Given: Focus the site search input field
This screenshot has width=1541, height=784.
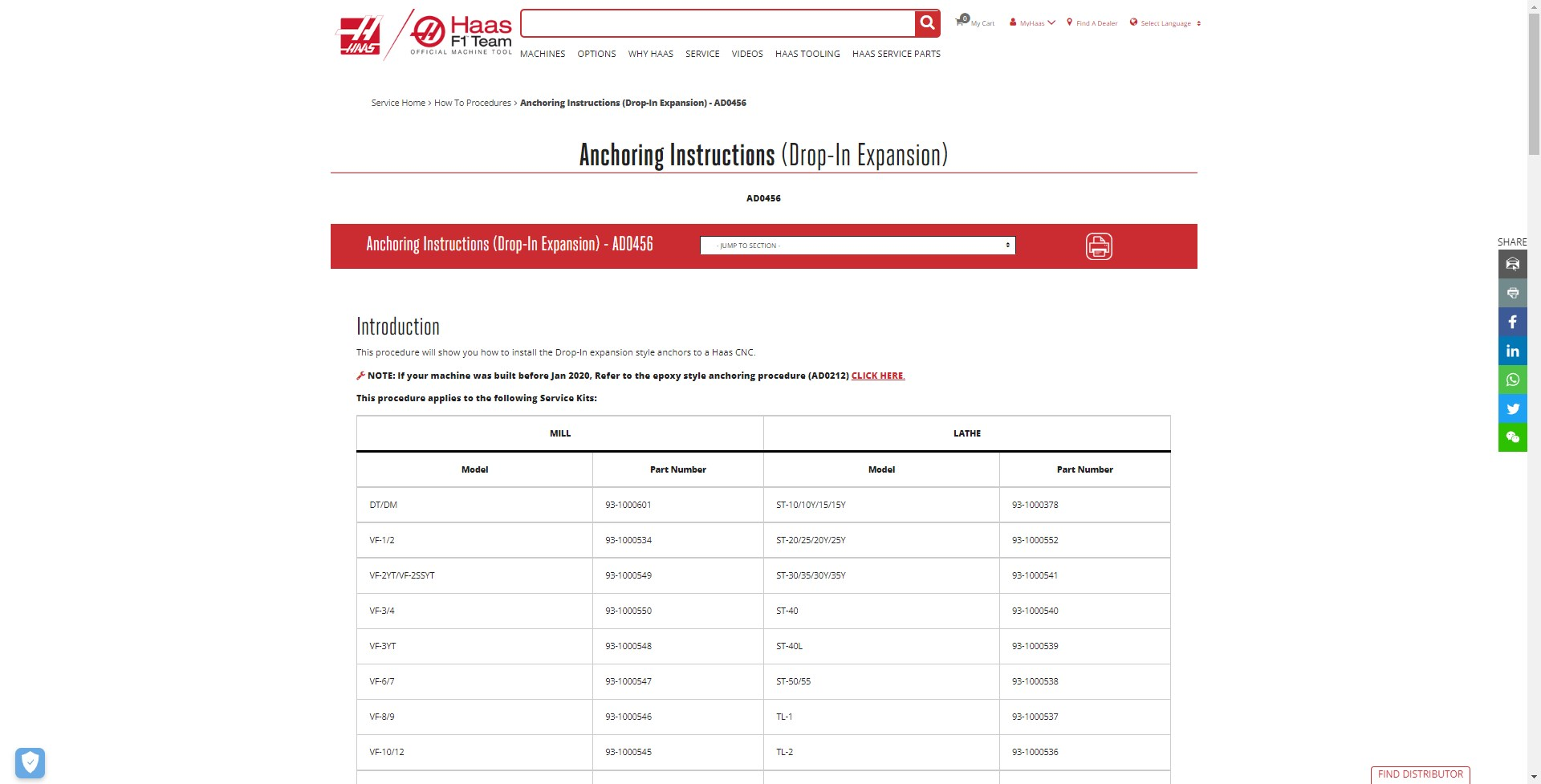Looking at the screenshot, I should click(x=718, y=23).
